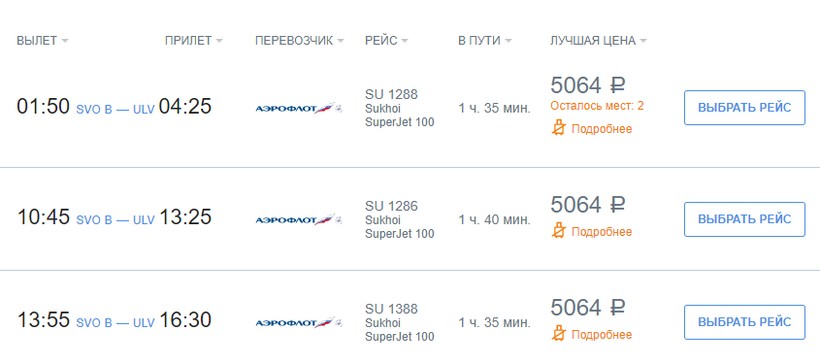The image size is (820, 364).
Task: Click the no-baggage icon for flight SU 1286
Action: [x=559, y=231]
